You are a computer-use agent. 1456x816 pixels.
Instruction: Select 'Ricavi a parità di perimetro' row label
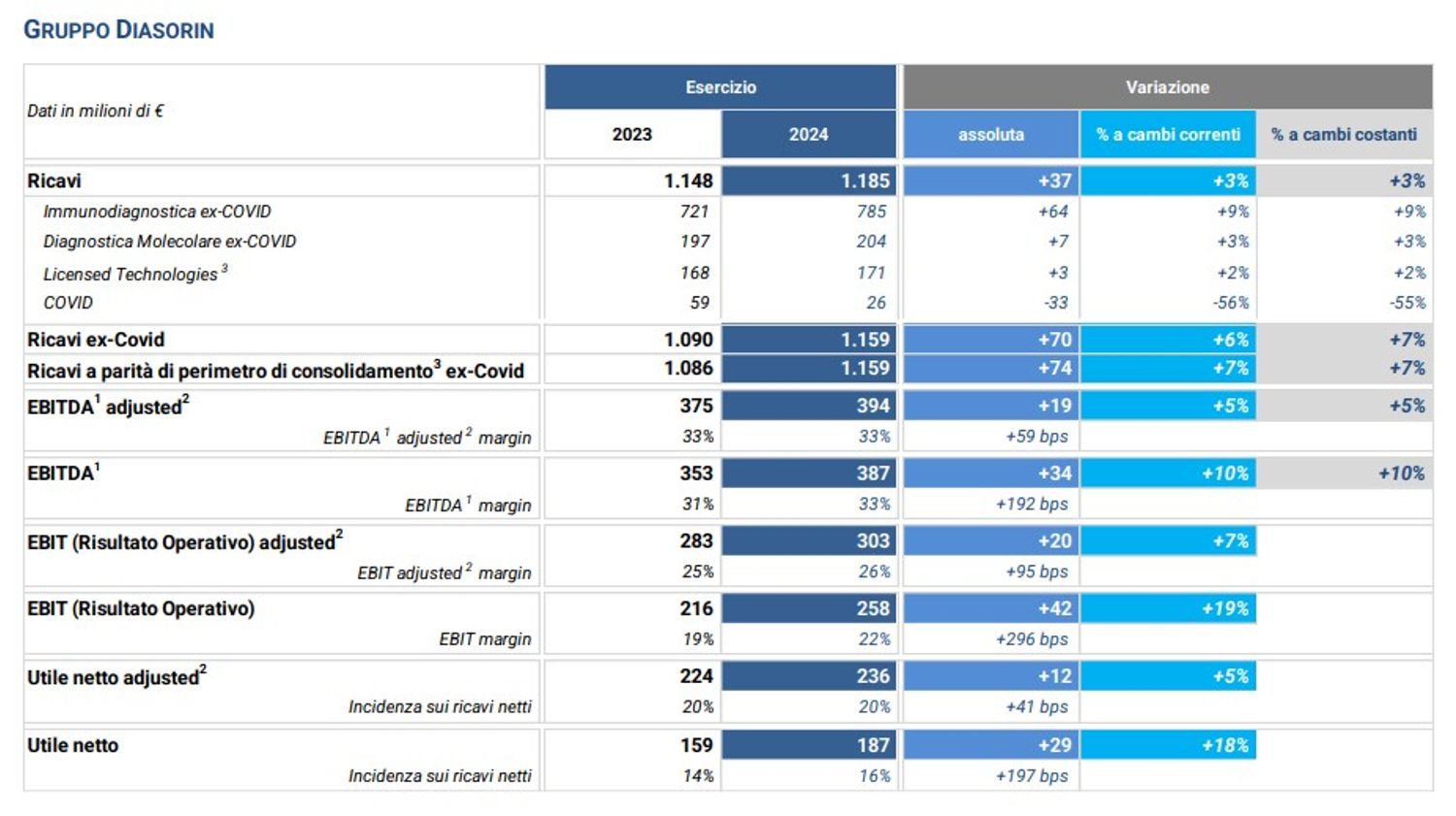[276, 370]
